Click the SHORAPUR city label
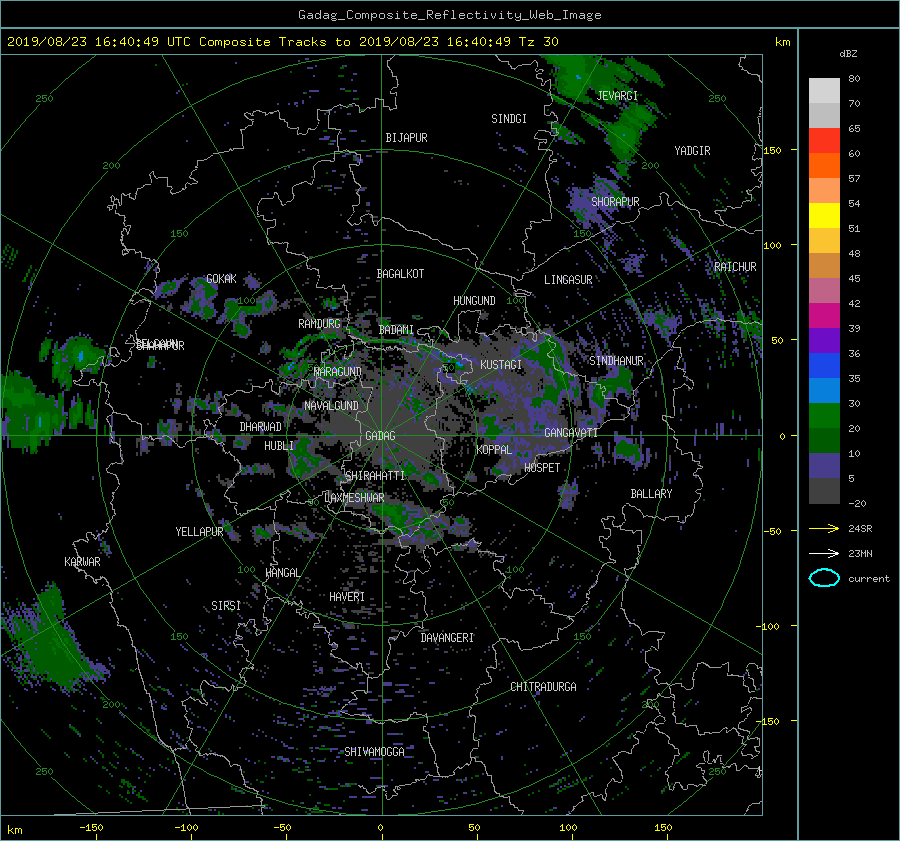This screenshot has width=900, height=841. 615,202
